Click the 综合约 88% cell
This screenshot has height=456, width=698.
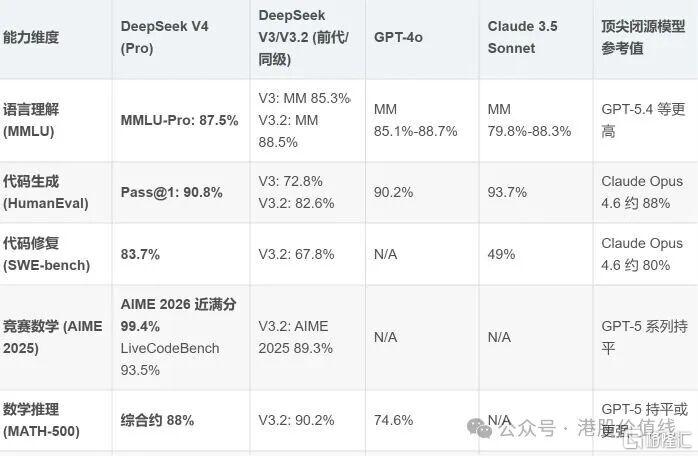coord(157,420)
